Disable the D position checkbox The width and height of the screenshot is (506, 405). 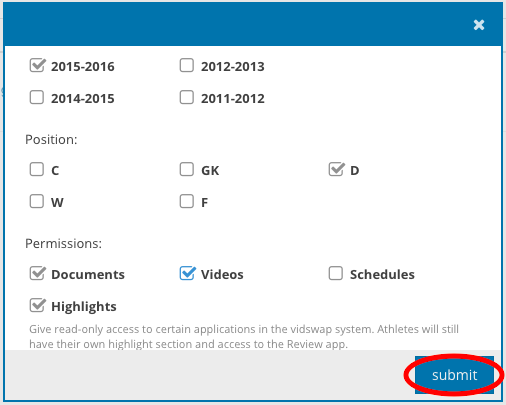(336, 169)
